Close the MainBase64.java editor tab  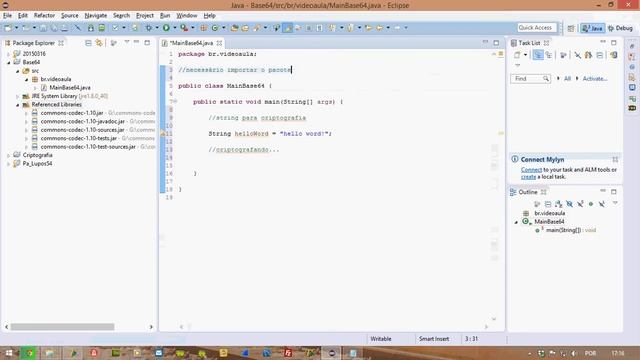[x=219, y=43]
